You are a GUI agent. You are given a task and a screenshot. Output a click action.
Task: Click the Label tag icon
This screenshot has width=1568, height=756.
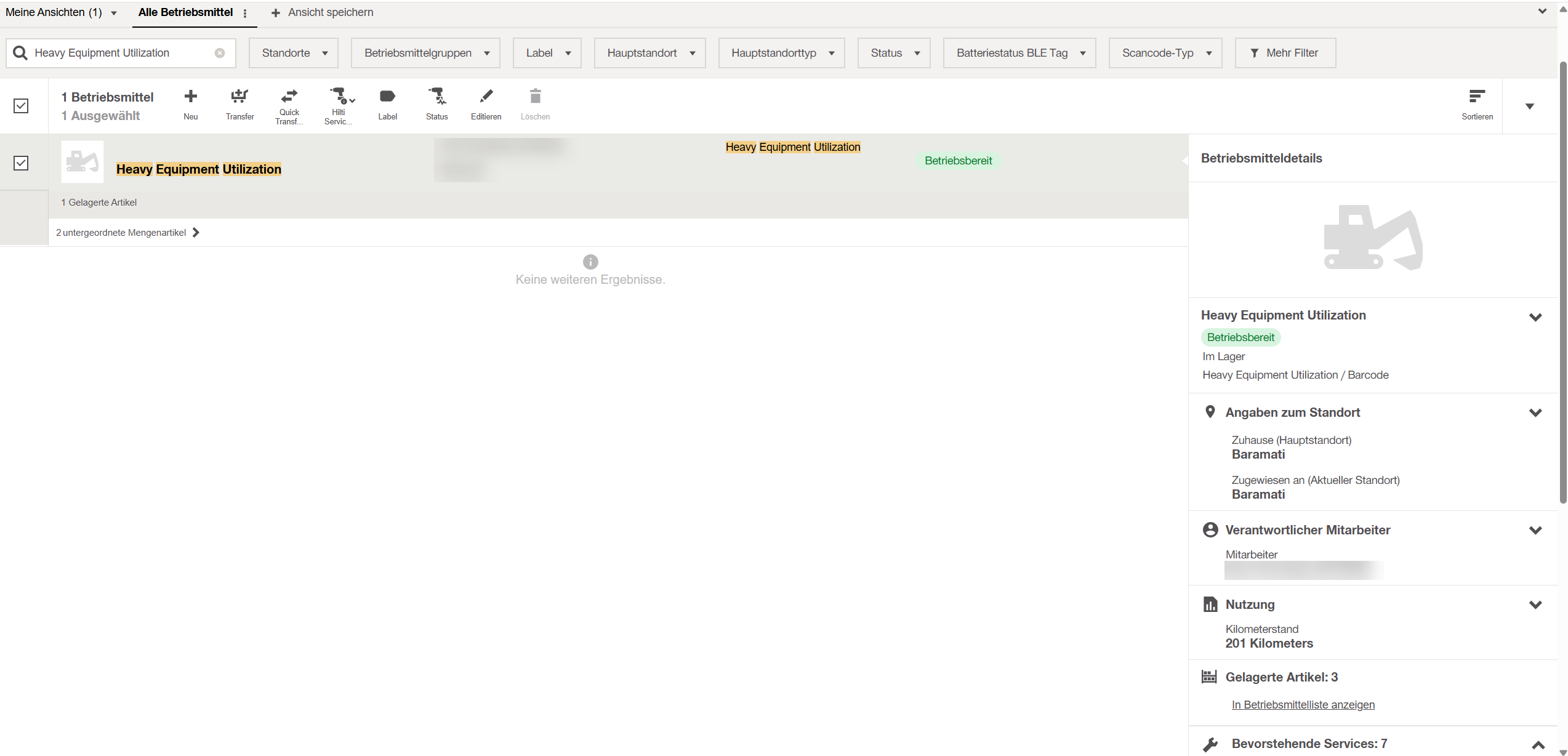click(x=387, y=97)
